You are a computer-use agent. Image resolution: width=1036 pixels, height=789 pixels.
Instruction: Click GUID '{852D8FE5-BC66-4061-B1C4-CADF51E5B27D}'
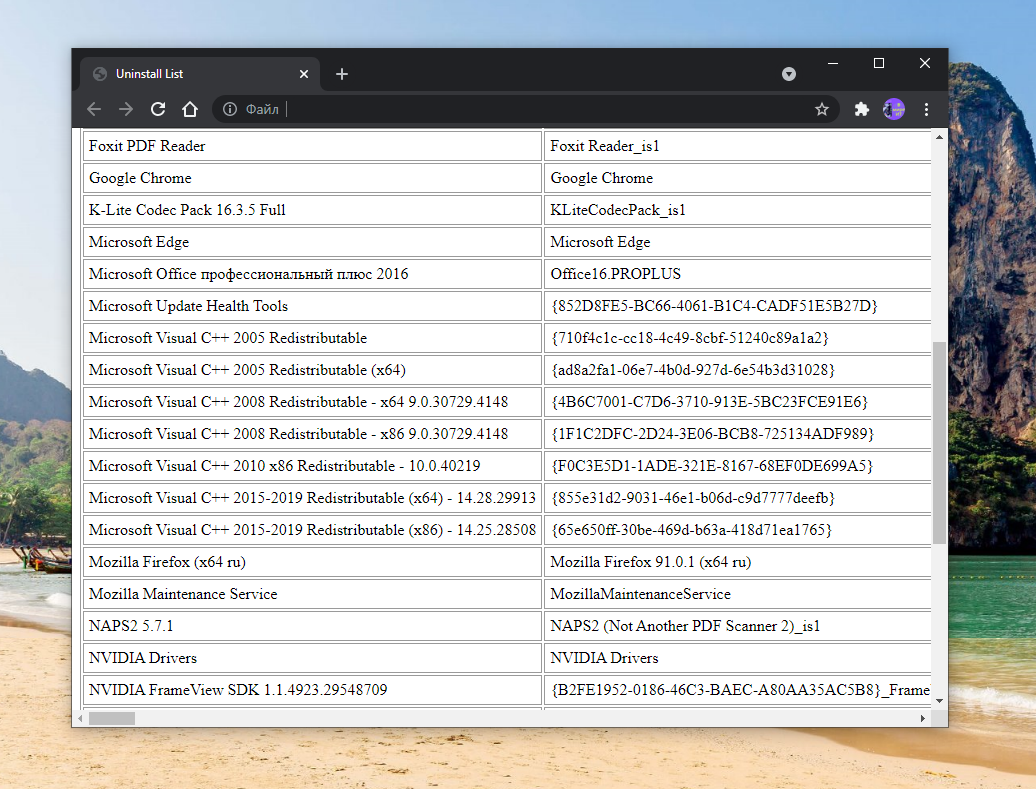click(737, 306)
